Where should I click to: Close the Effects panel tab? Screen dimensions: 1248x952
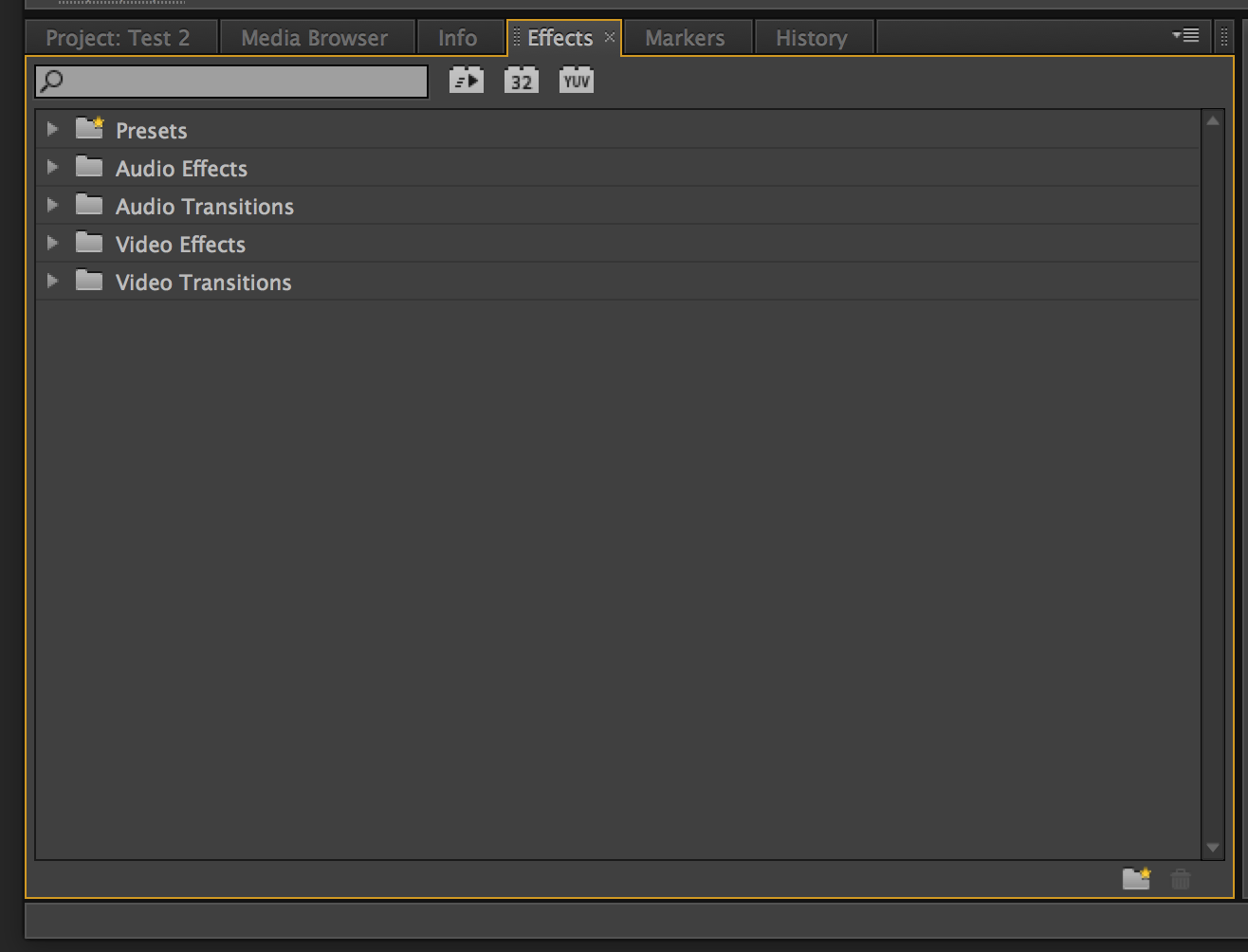click(x=610, y=37)
